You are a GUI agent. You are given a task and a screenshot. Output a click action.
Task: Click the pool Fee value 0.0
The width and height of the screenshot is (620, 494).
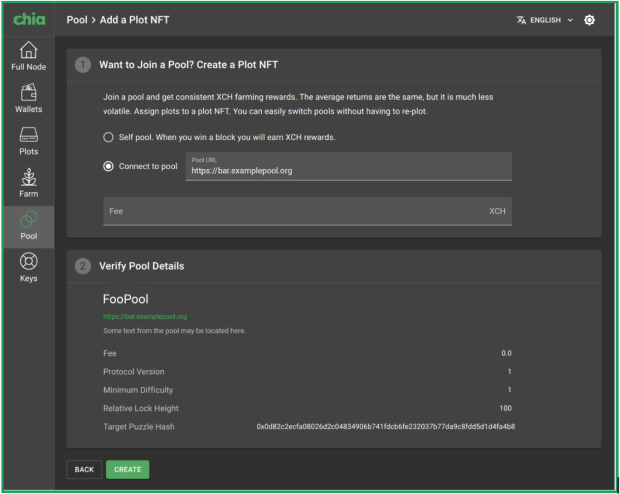507,353
